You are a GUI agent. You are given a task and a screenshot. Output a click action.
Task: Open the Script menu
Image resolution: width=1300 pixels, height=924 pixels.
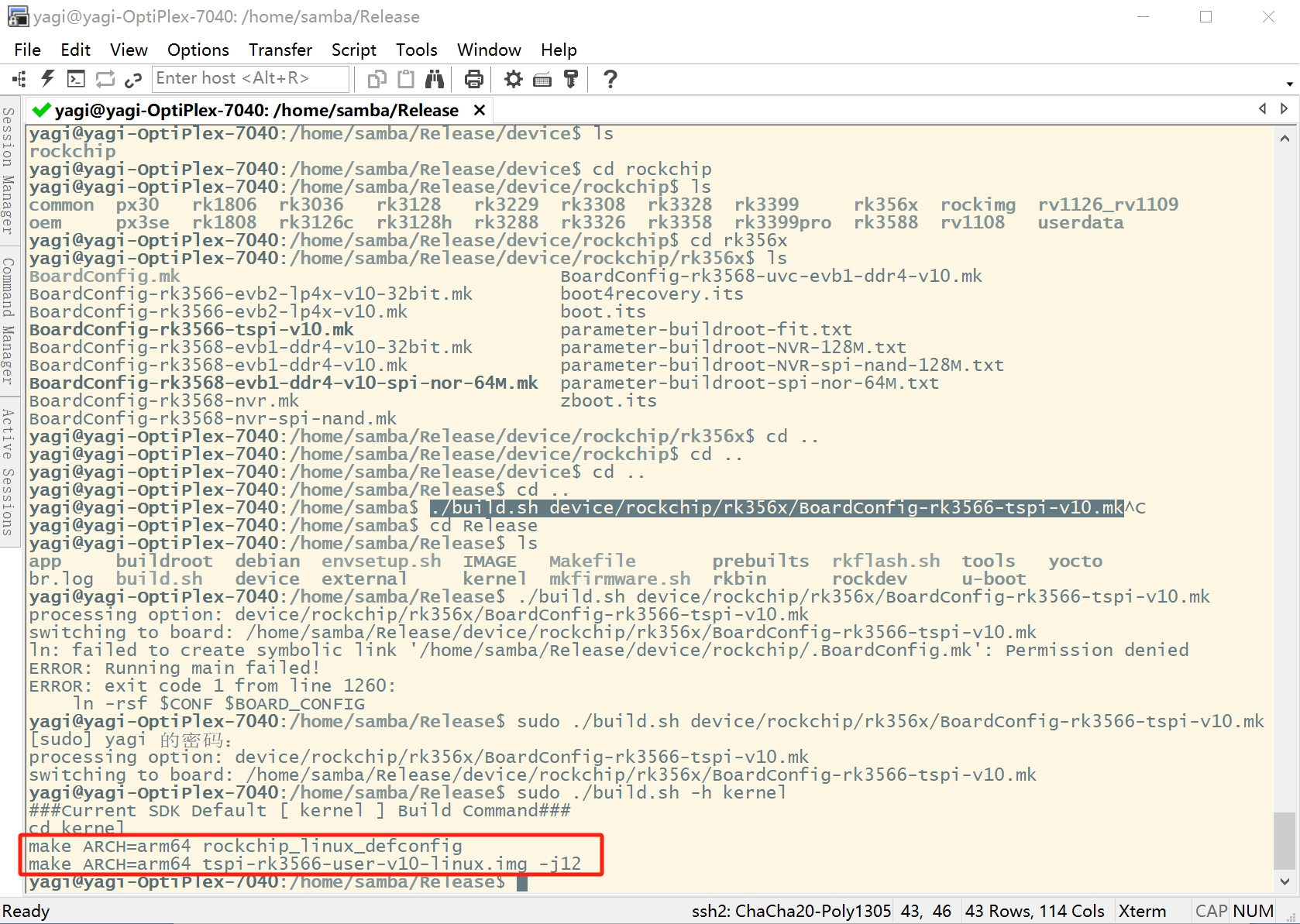tap(353, 50)
